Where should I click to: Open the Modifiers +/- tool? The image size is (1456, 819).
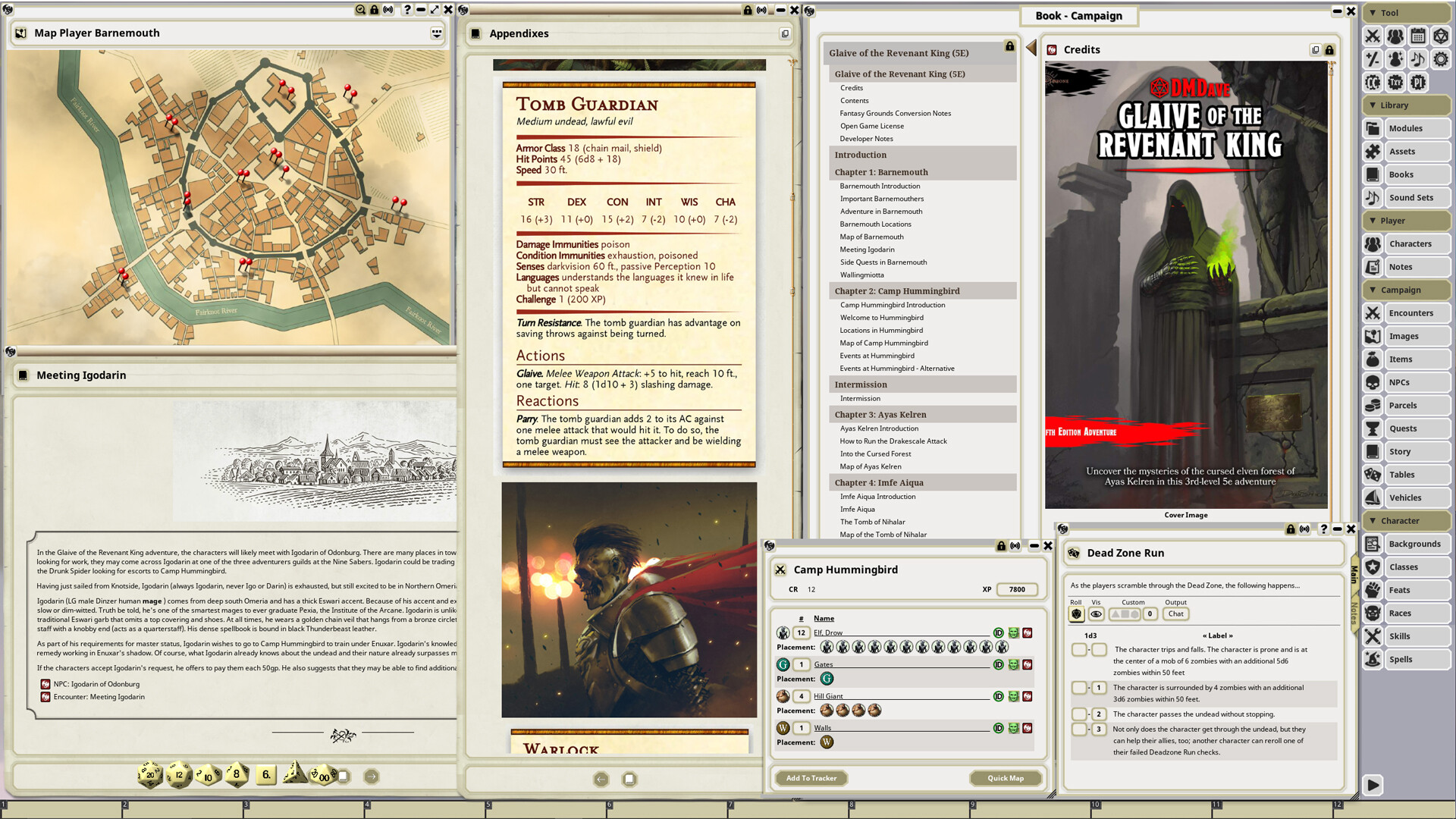pos(1373,58)
